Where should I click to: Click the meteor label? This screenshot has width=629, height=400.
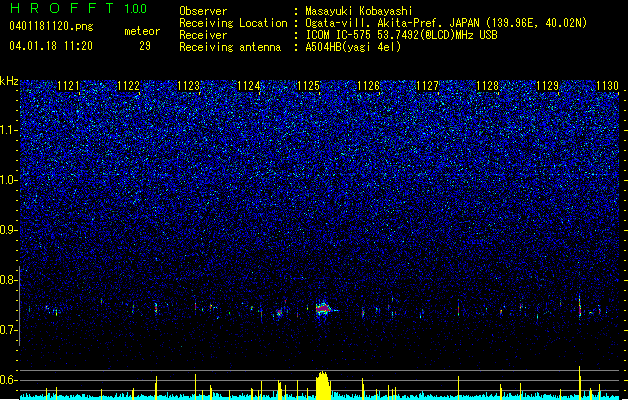[142, 31]
